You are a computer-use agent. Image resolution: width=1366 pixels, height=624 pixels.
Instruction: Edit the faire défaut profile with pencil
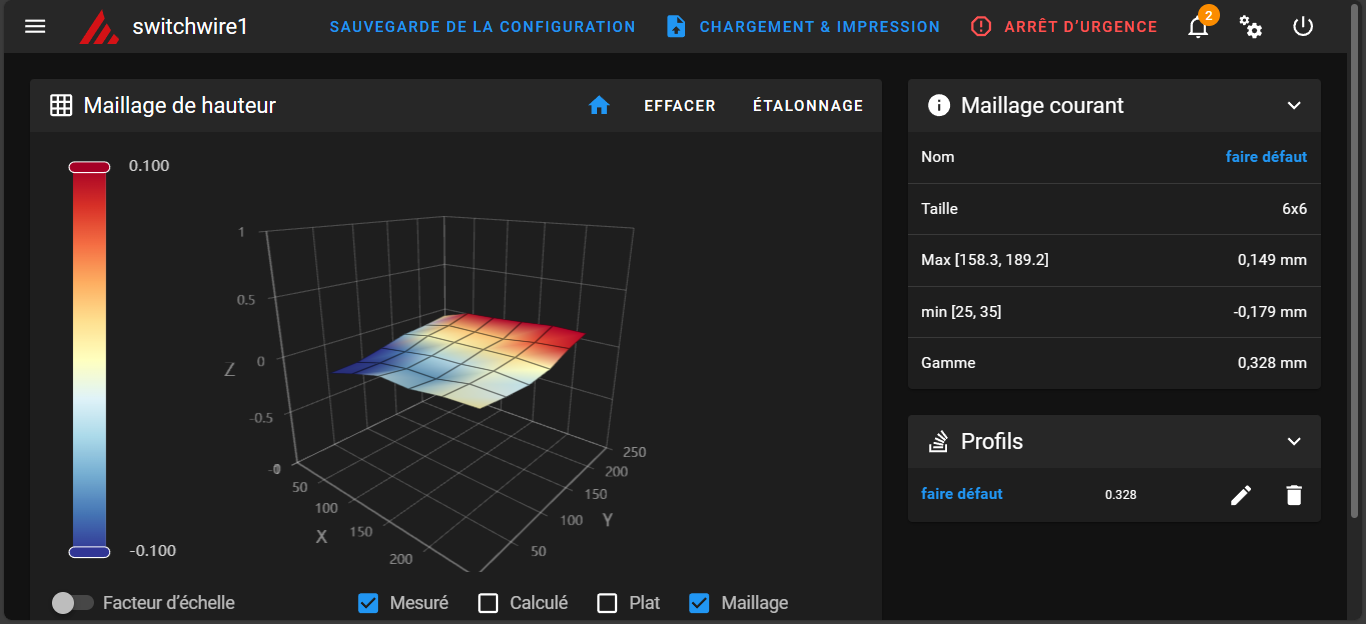point(1241,495)
